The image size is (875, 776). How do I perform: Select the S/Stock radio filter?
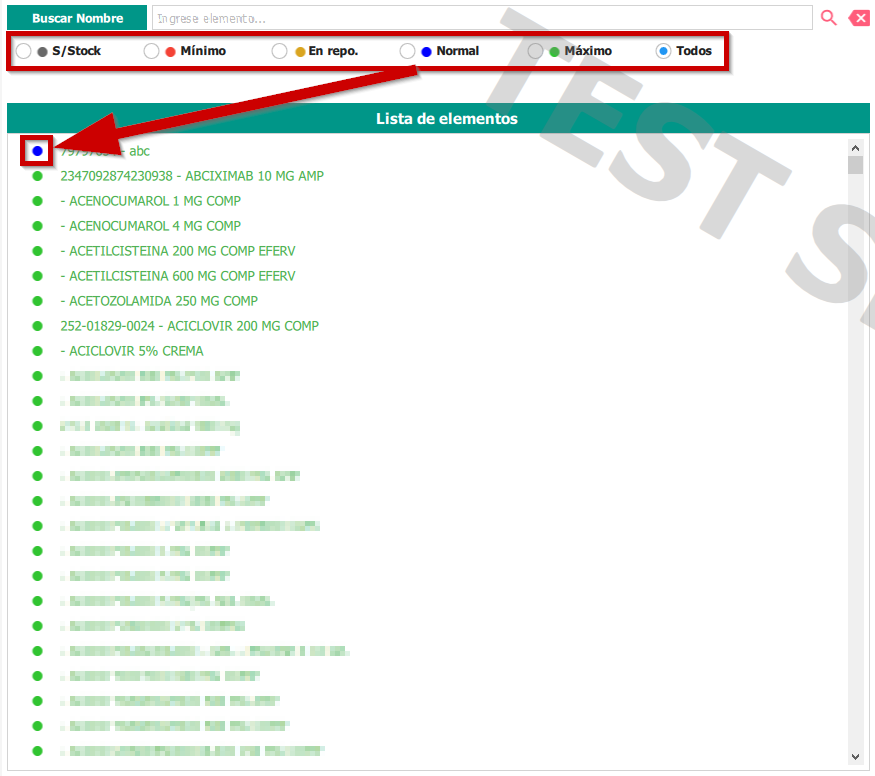click(23, 51)
